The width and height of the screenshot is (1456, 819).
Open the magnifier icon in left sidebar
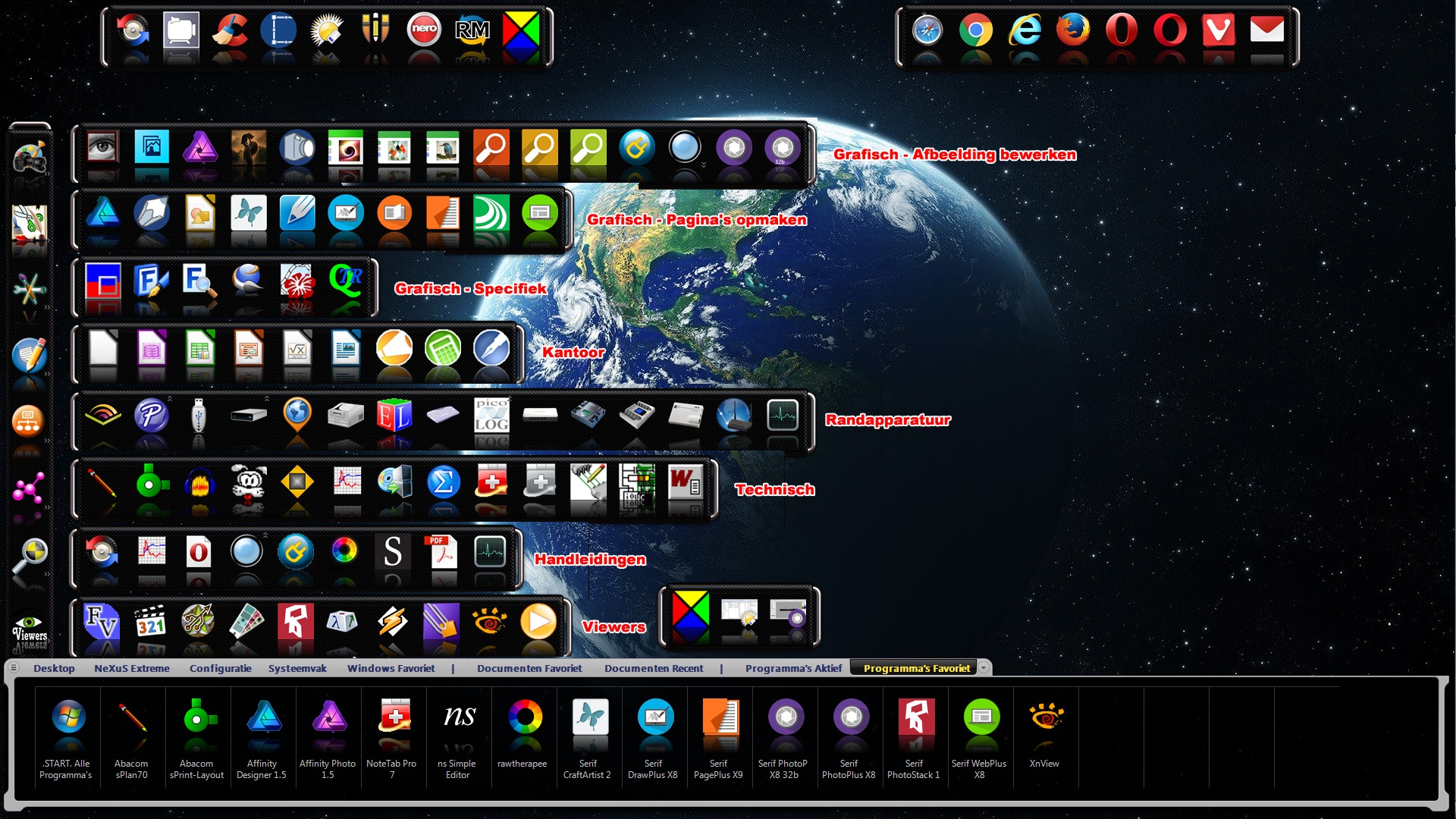[30, 556]
